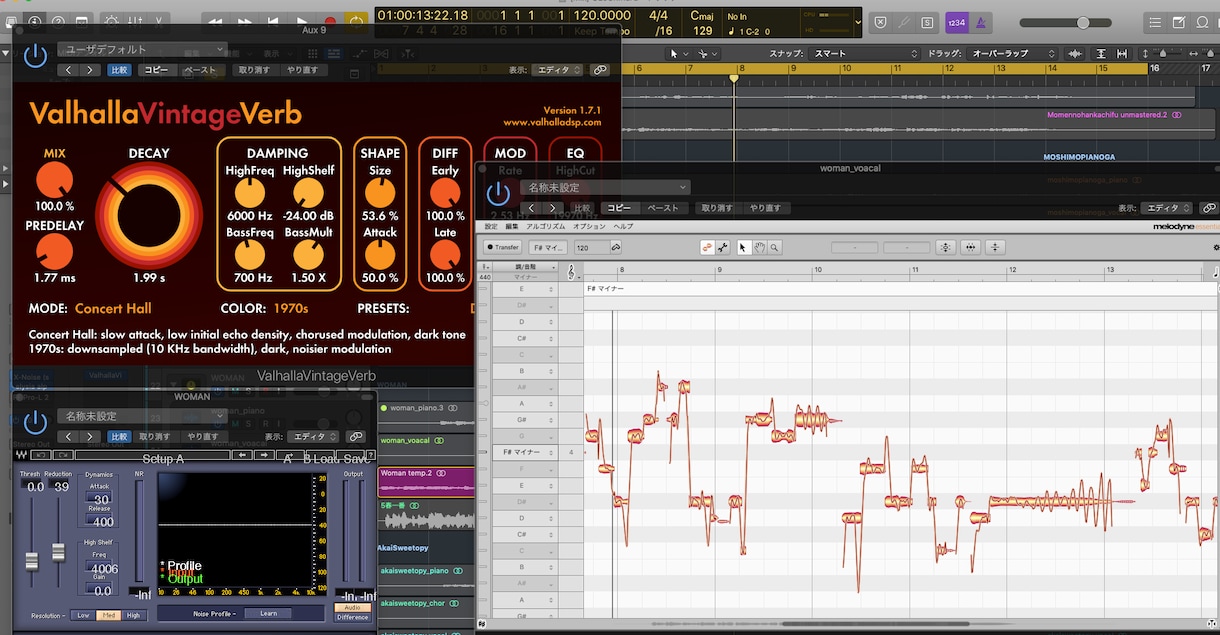Open snap スマート dropdown
The width and height of the screenshot is (1220, 635).
(x=865, y=53)
